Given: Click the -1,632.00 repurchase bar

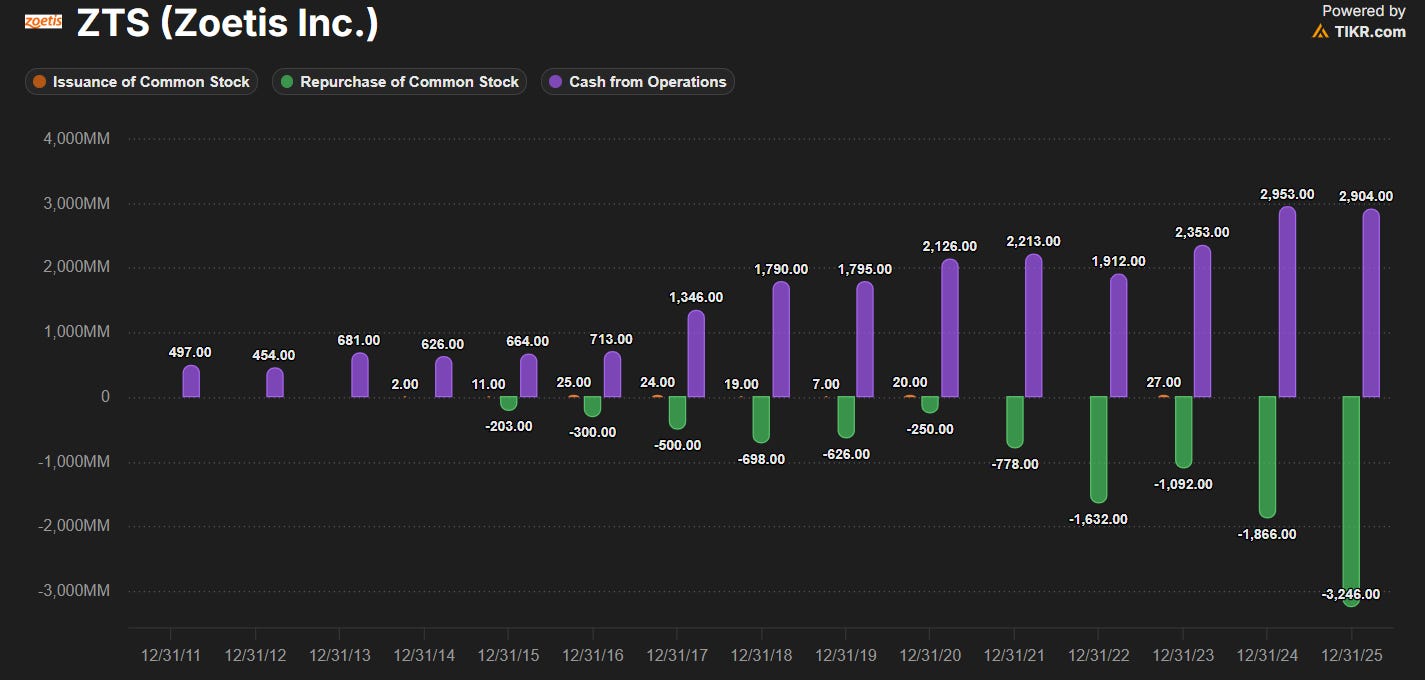Looking at the screenshot, I should point(1099,450).
